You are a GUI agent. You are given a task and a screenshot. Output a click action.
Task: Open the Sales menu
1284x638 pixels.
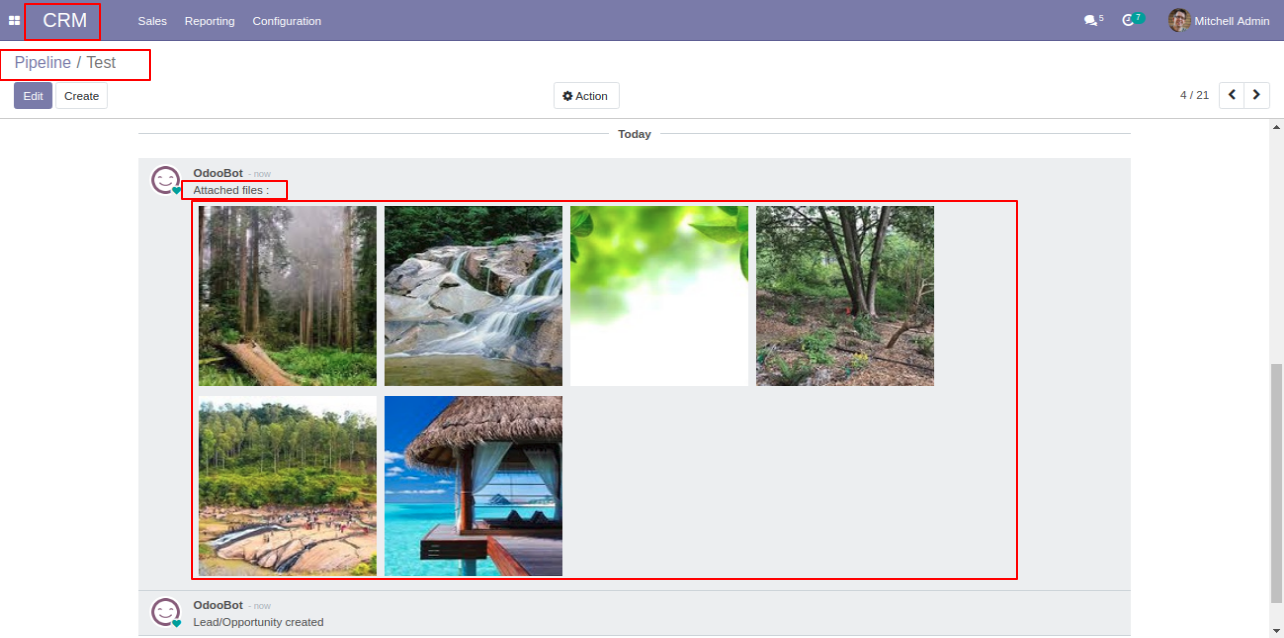coord(152,21)
